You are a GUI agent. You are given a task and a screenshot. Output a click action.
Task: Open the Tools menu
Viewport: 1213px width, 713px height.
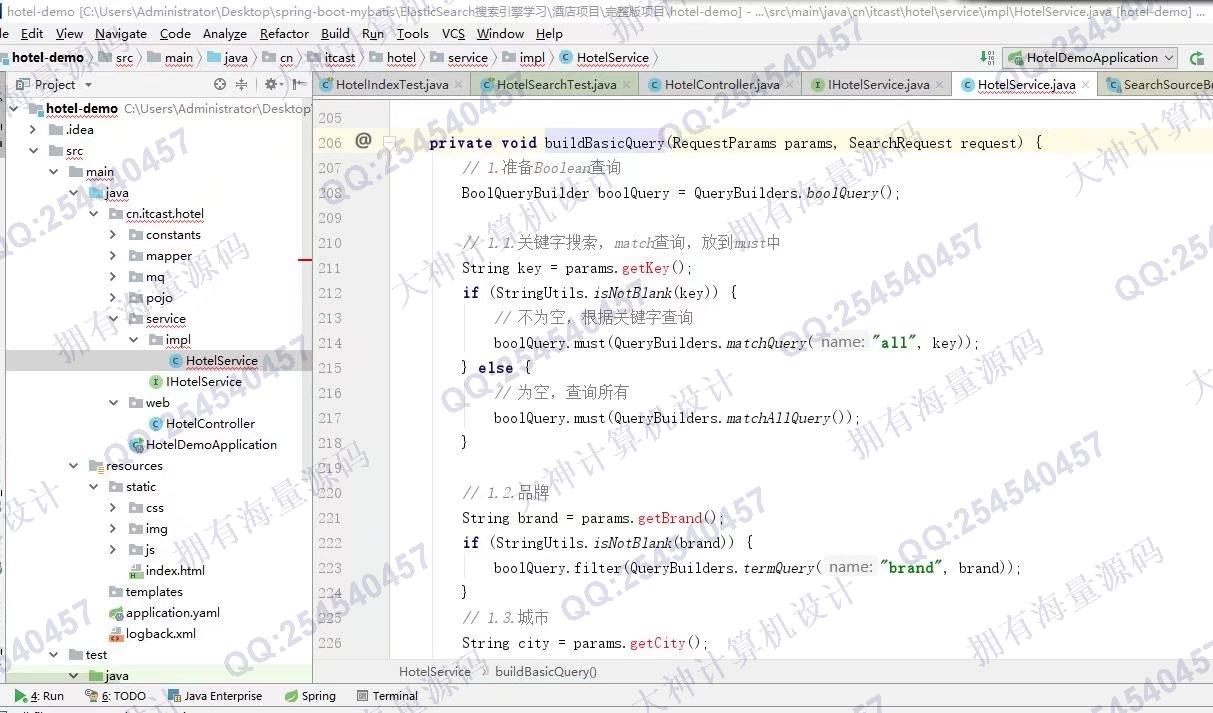(x=413, y=33)
